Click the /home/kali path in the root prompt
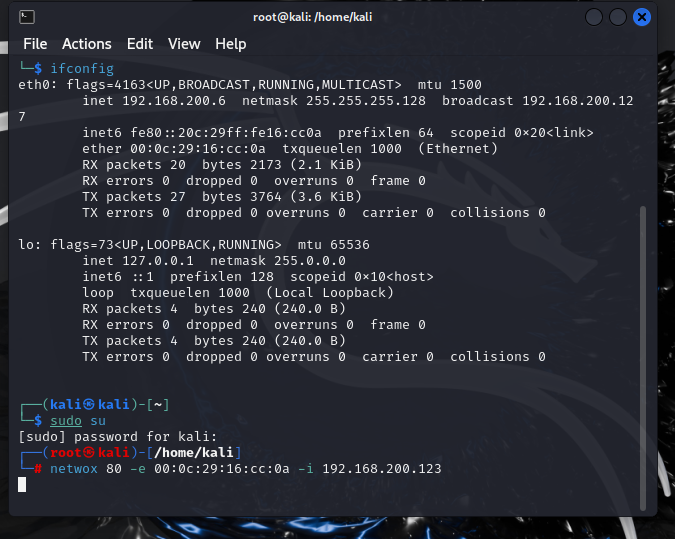 point(198,453)
